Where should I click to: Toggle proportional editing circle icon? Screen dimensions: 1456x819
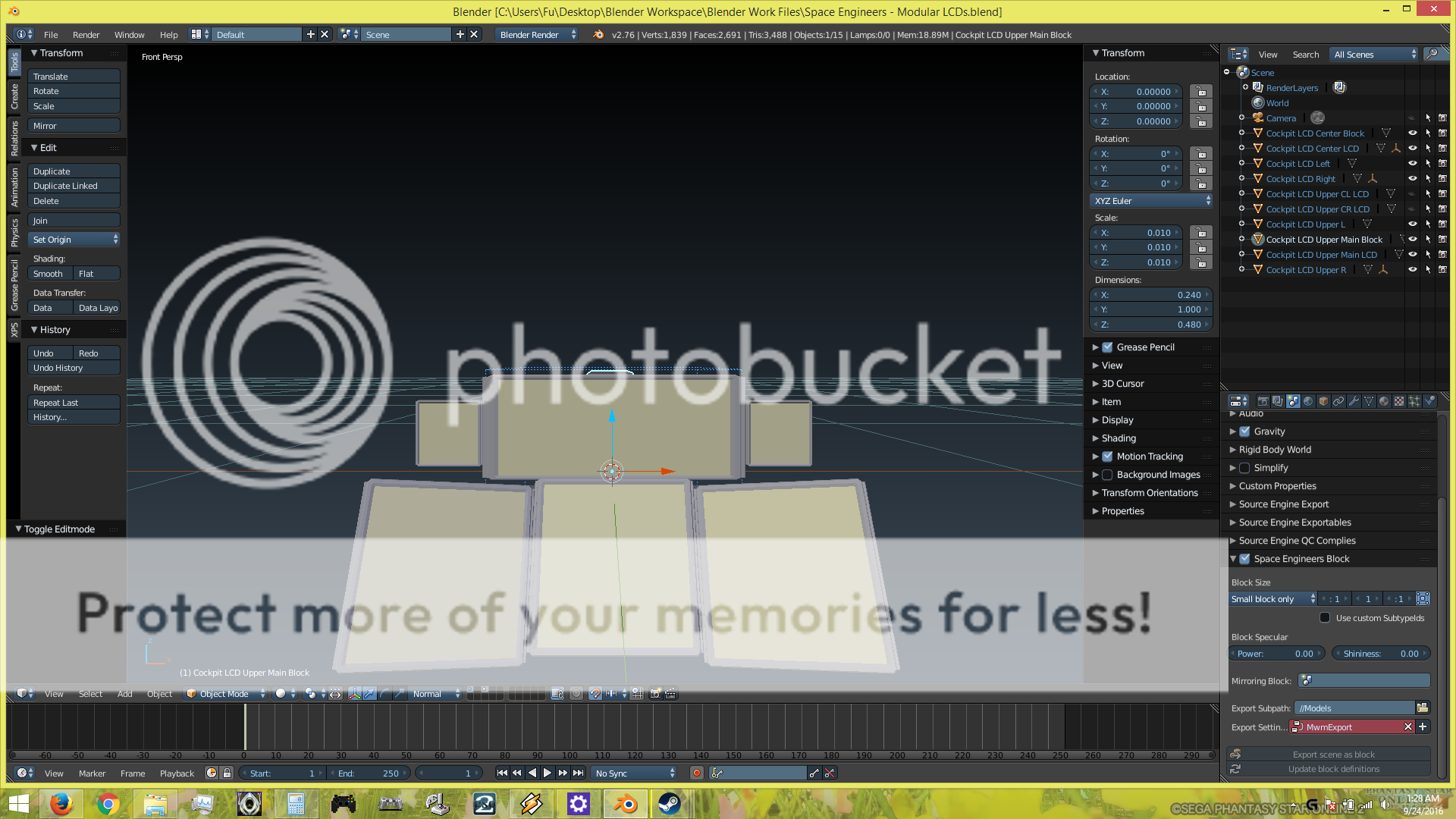tap(576, 694)
